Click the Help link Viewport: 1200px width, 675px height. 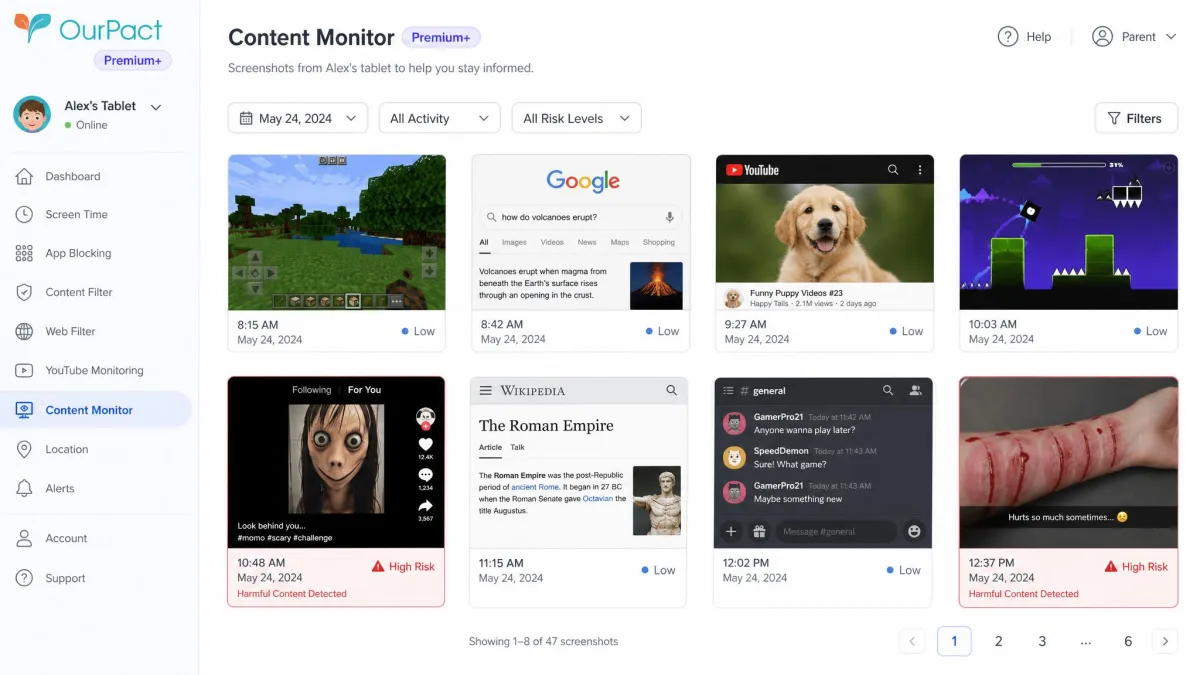pos(1025,36)
